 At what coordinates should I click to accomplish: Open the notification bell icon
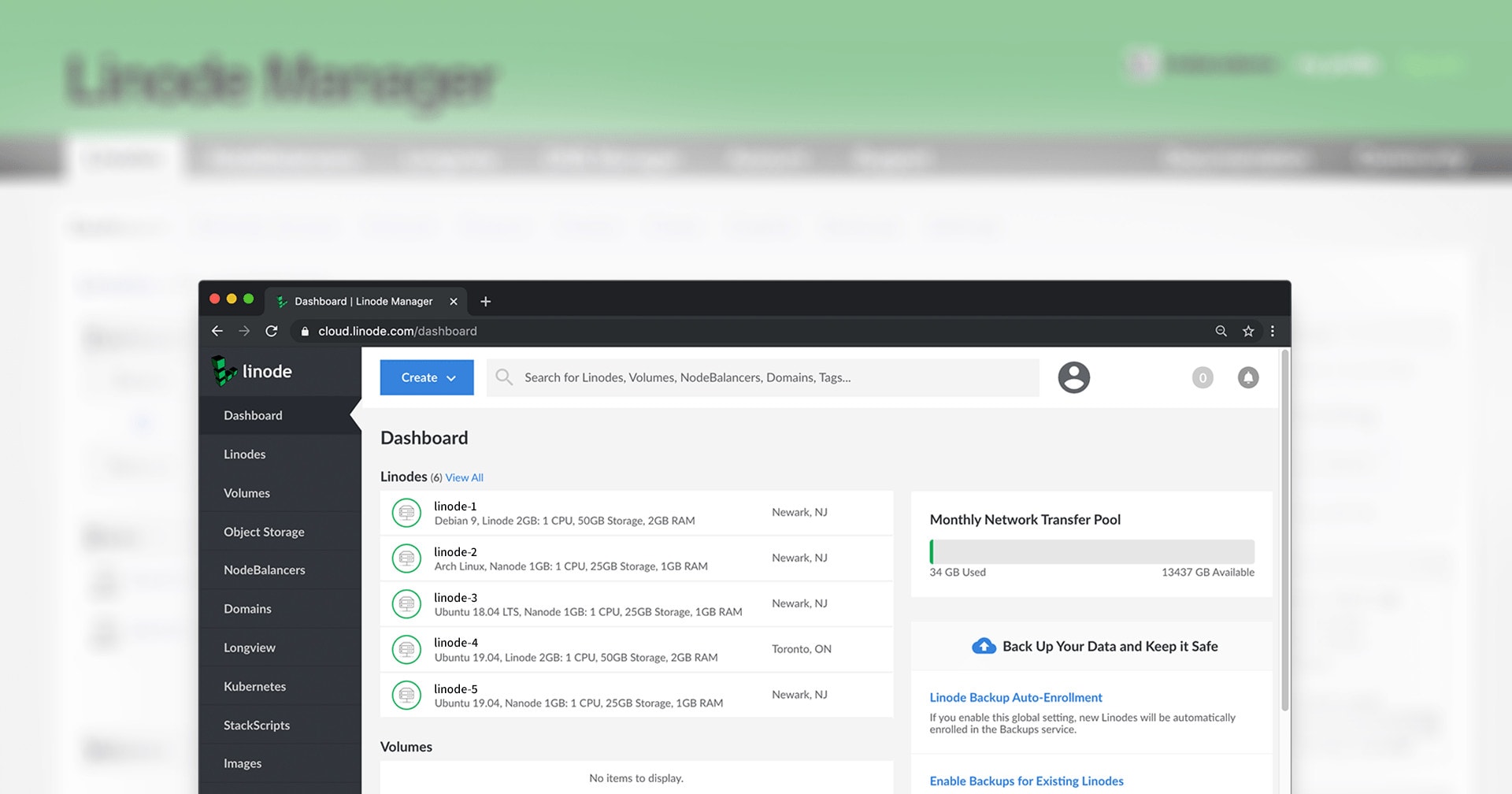(x=1247, y=377)
